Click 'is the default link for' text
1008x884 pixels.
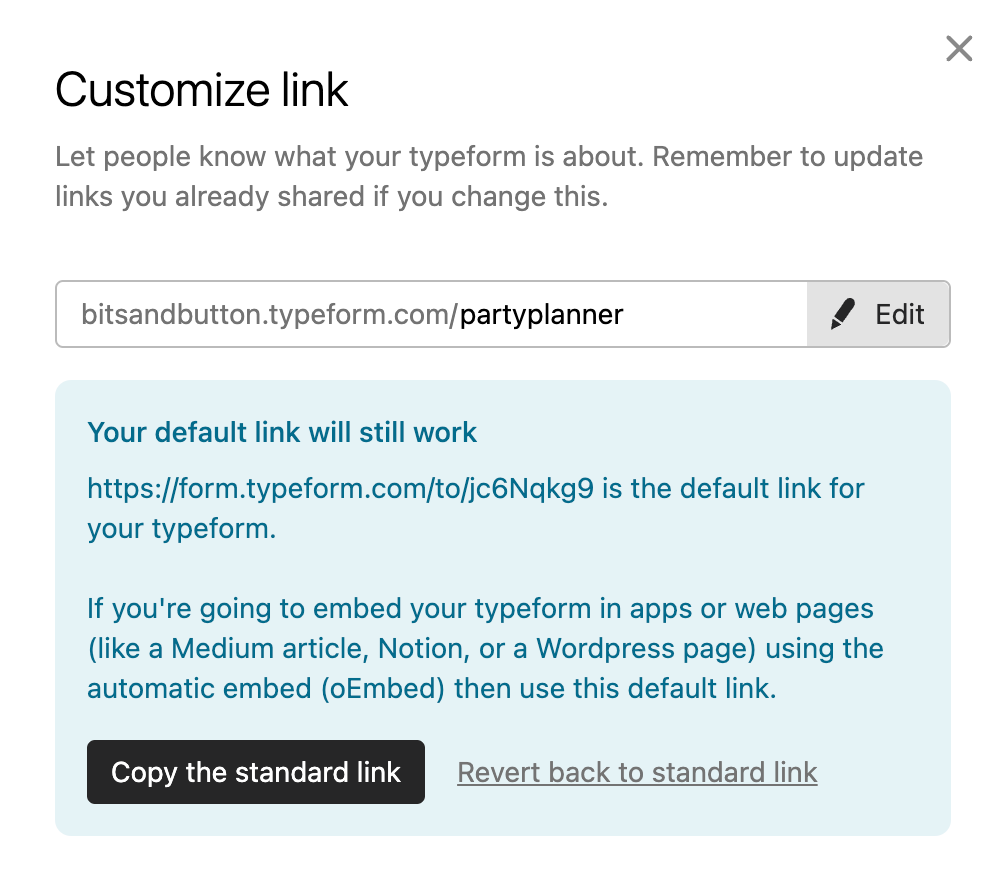click(734, 489)
